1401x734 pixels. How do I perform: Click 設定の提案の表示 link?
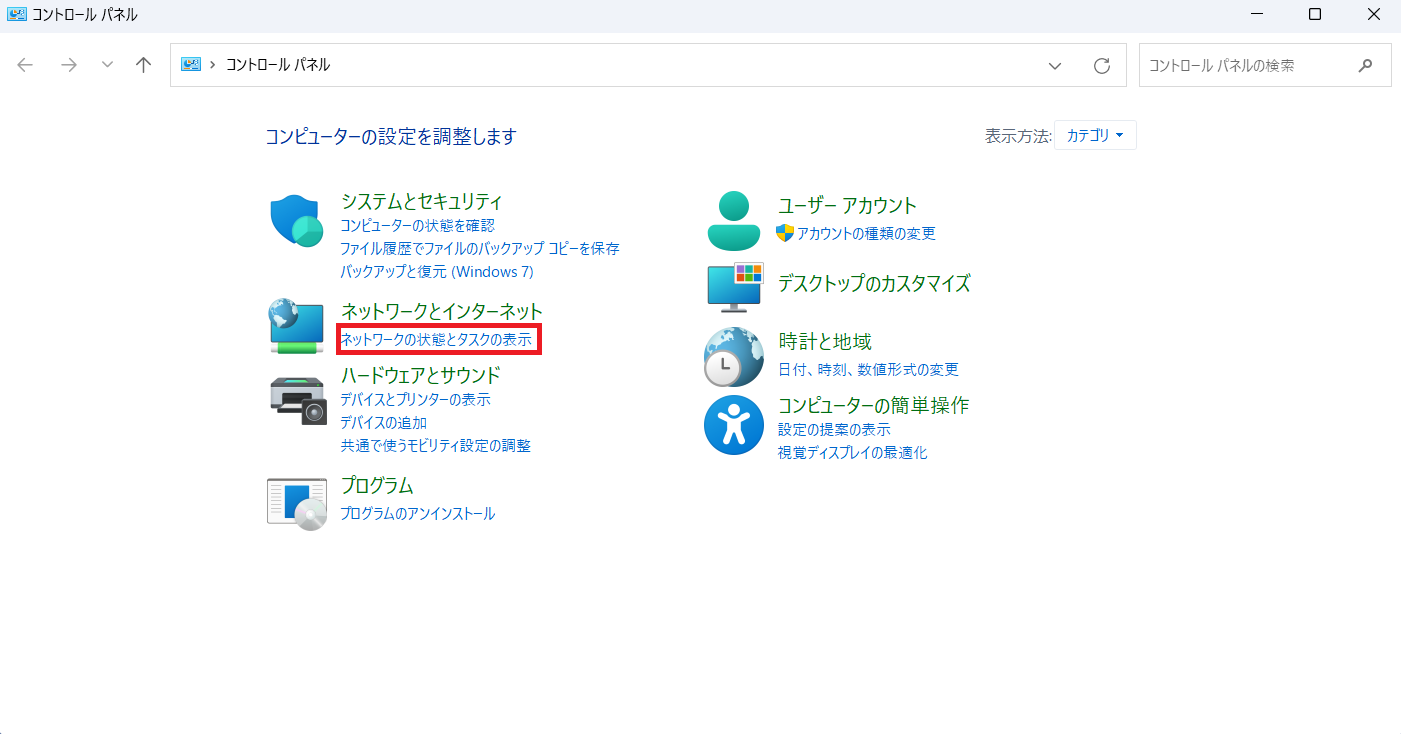tap(834, 430)
